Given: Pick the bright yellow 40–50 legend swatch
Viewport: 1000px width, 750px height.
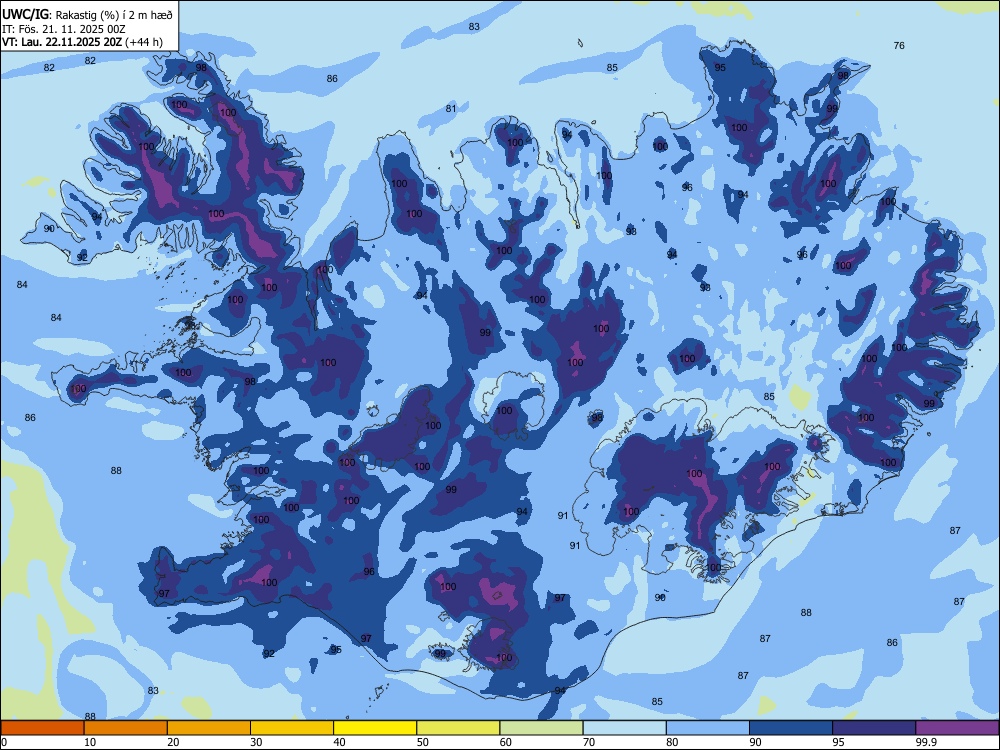Looking at the screenshot, I should click(x=375, y=728).
